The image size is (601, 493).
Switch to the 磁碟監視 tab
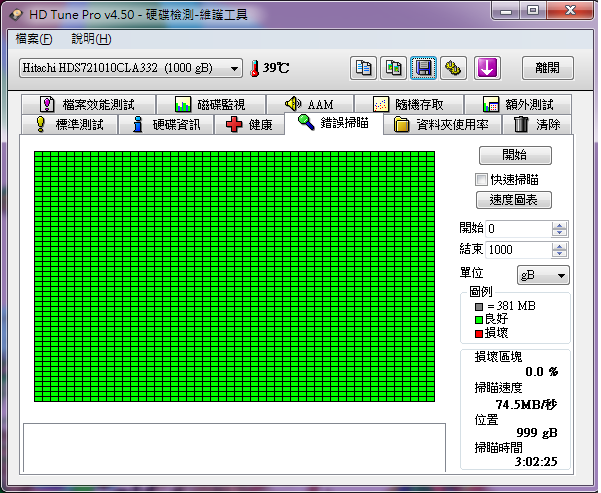211,104
